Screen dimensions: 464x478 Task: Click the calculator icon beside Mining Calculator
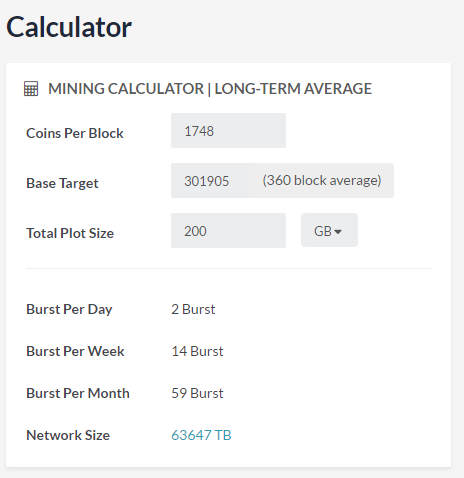click(31, 89)
